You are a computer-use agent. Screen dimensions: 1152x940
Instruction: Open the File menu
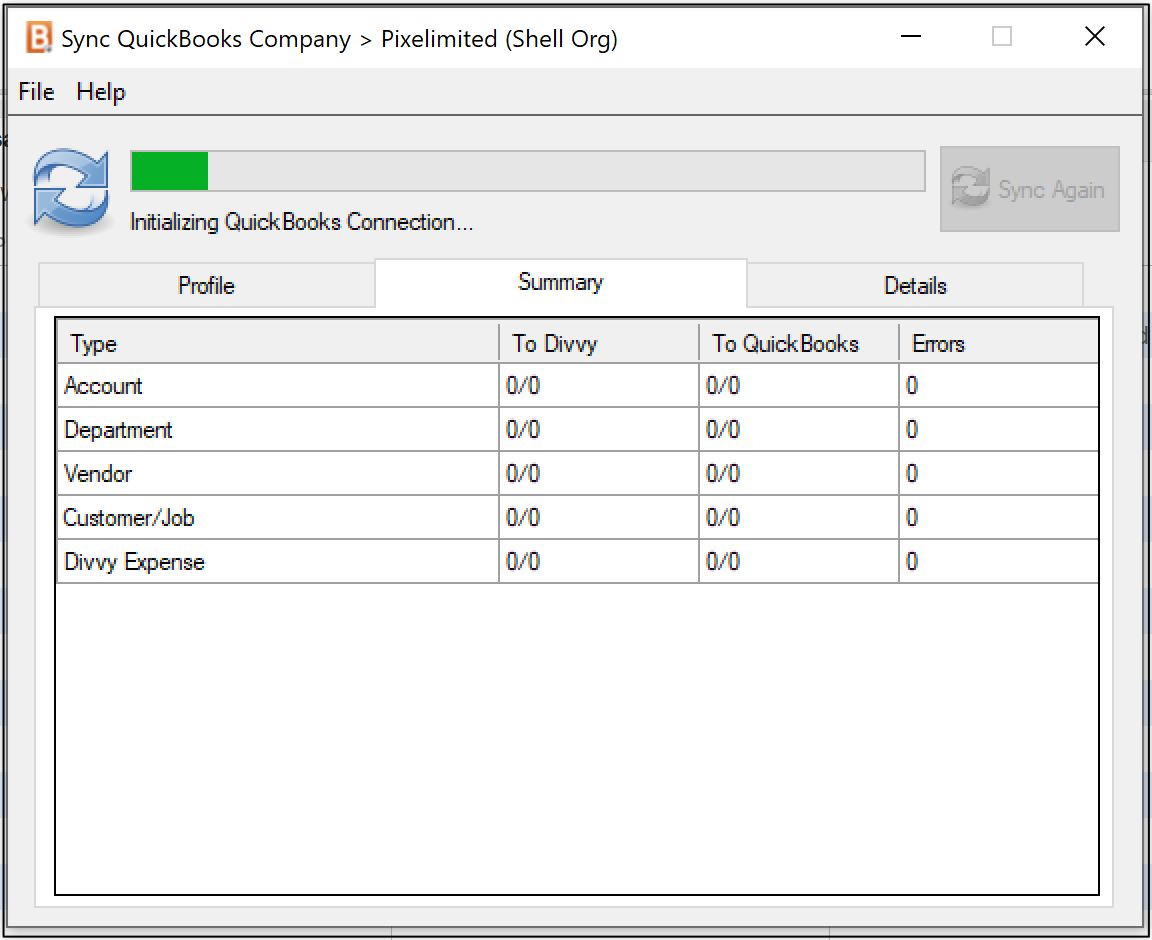[x=36, y=92]
